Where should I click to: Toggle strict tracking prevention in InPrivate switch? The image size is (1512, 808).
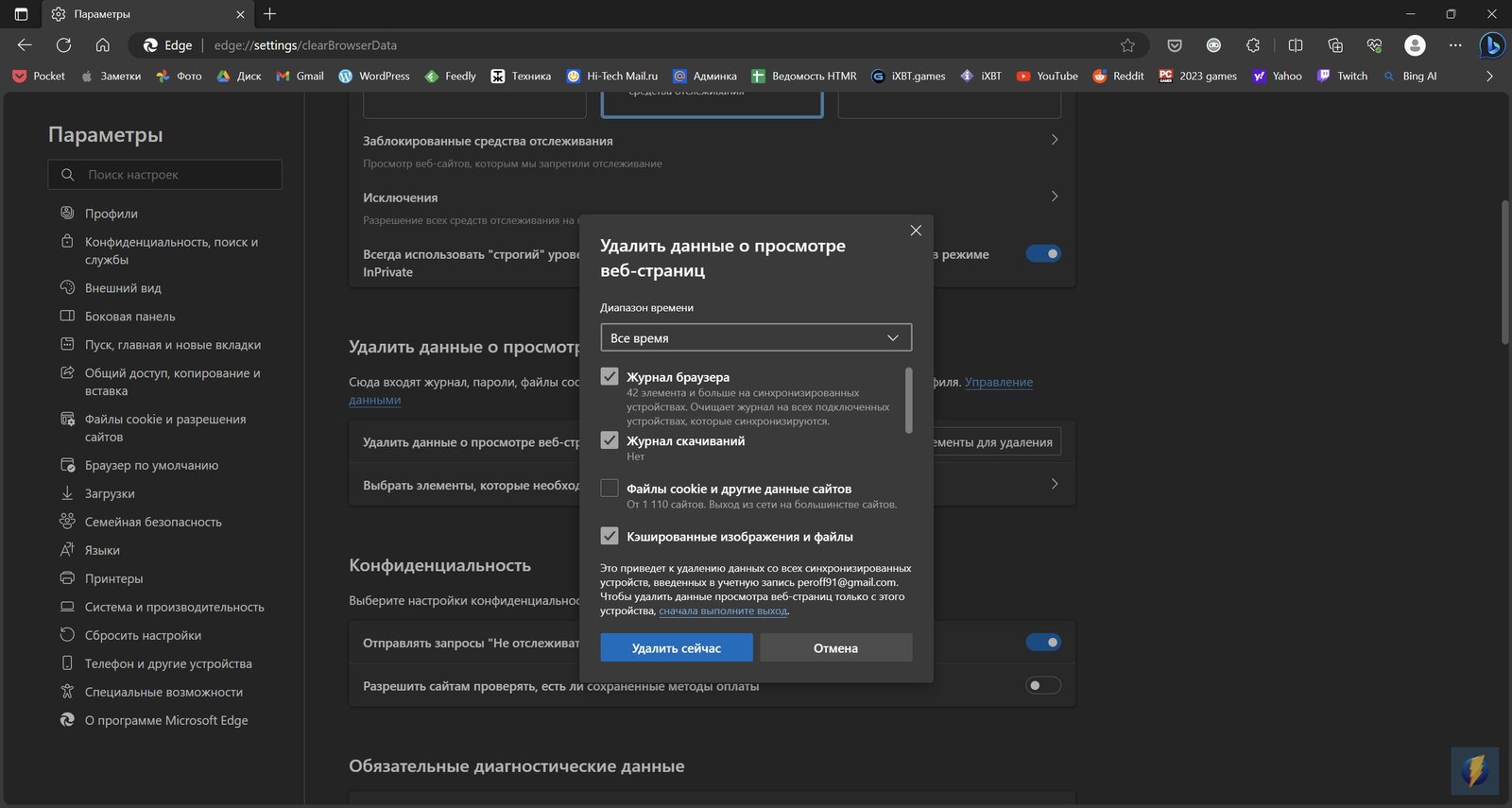1043,253
